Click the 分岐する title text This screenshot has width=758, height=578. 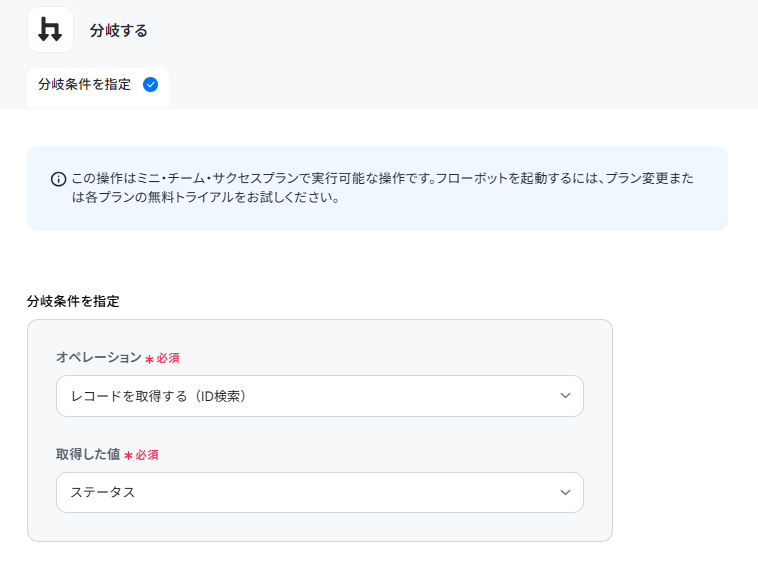pos(118,30)
